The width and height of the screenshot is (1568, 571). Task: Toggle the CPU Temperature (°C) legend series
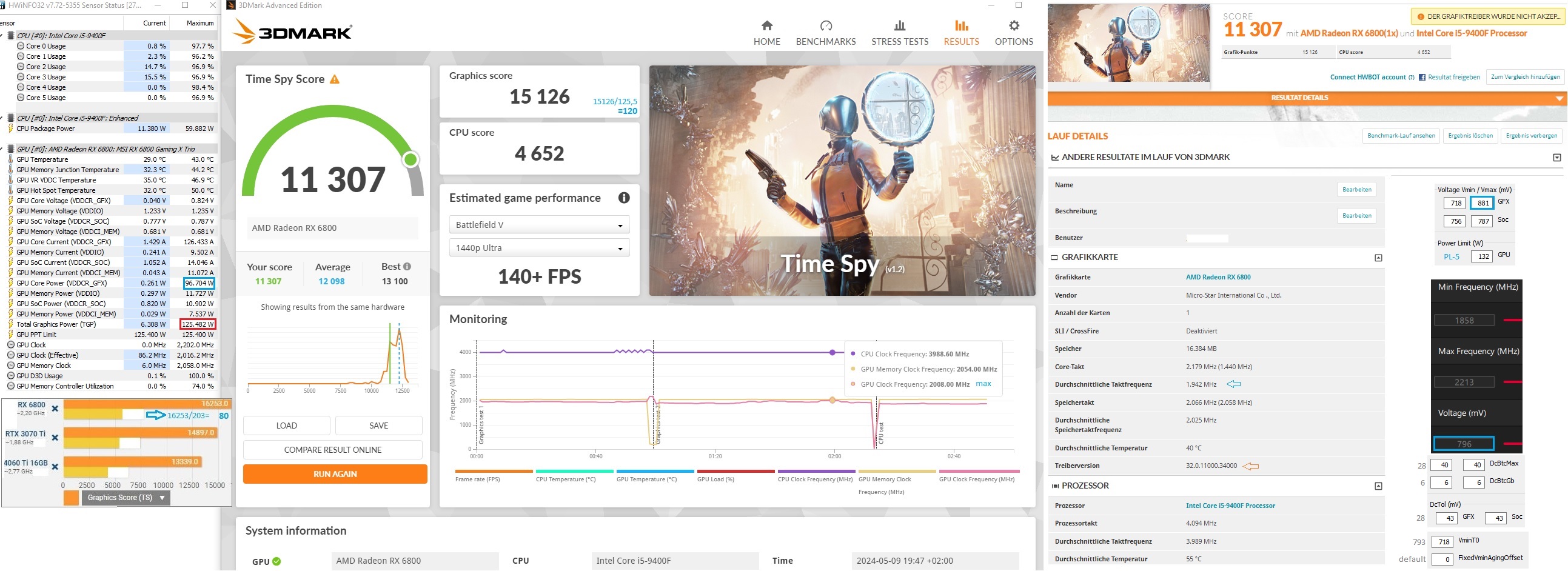[x=575, y=475]
